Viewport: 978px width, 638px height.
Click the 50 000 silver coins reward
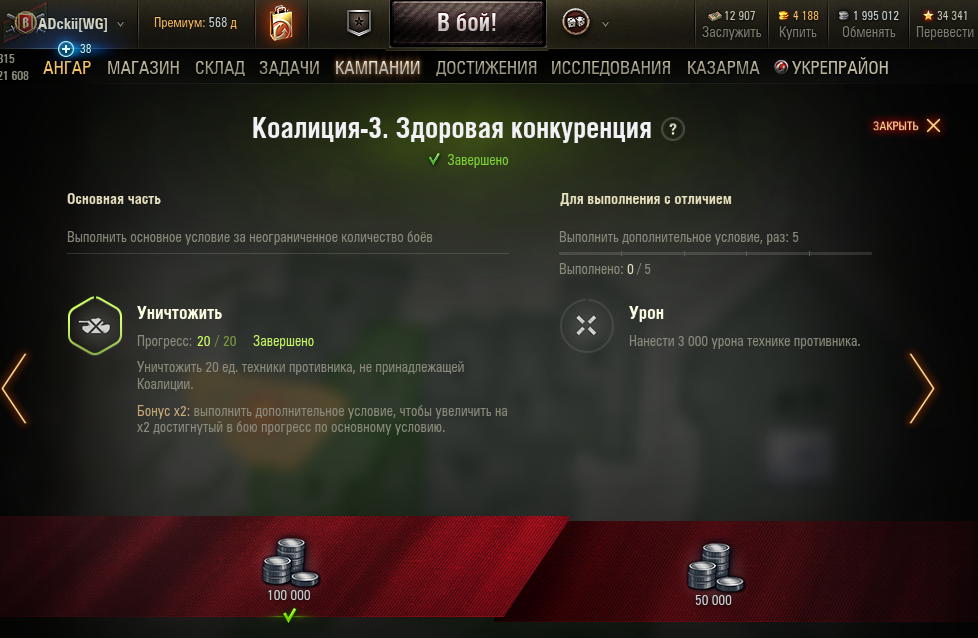point(714,575)
